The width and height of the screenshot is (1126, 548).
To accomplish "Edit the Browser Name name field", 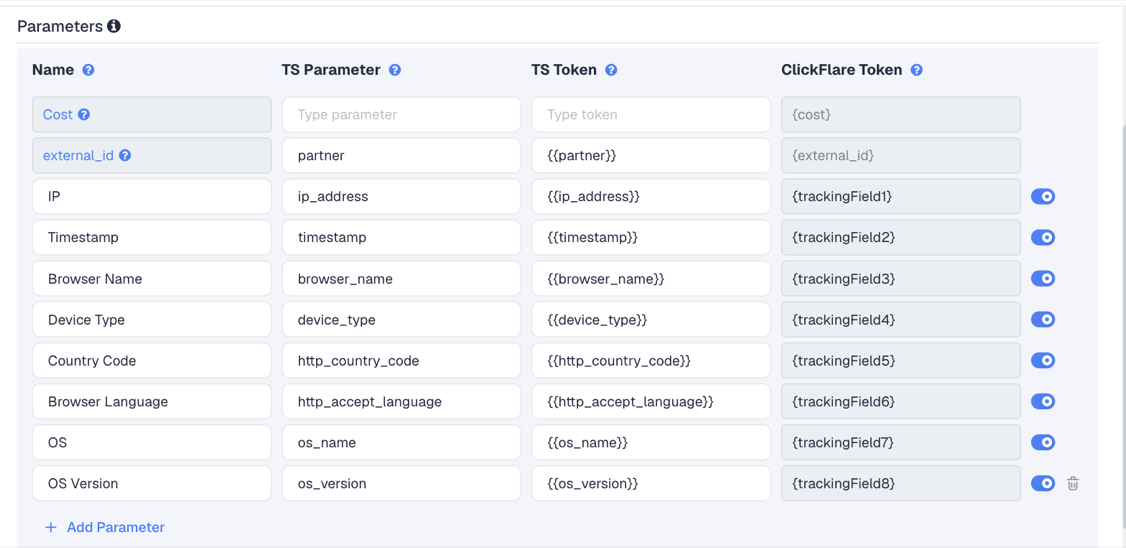I will click(x=152, y=278).
